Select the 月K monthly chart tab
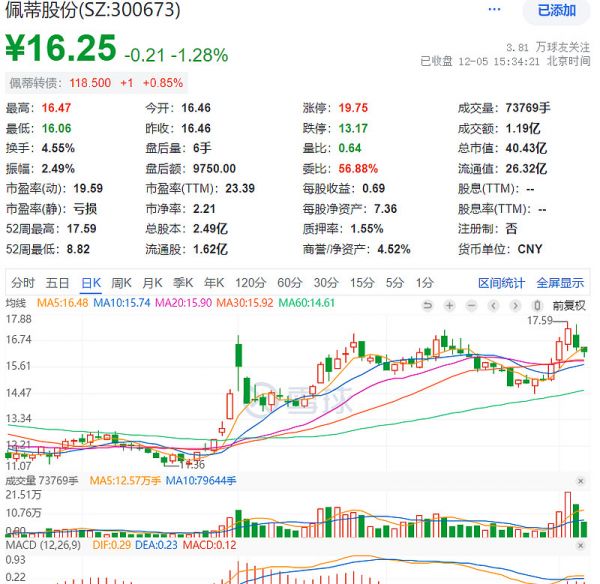Image resolution: width=600 pixels, height=584 pixels. tap(152, 283)
